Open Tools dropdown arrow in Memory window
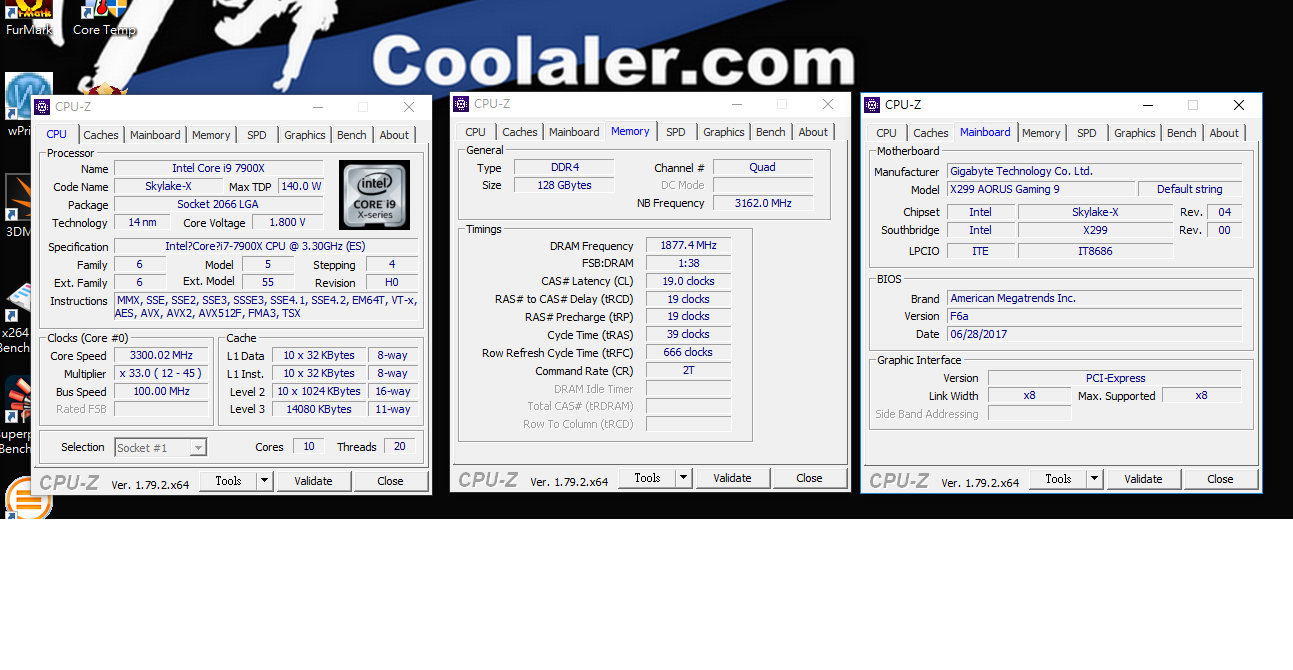 [x=684, y=478]
